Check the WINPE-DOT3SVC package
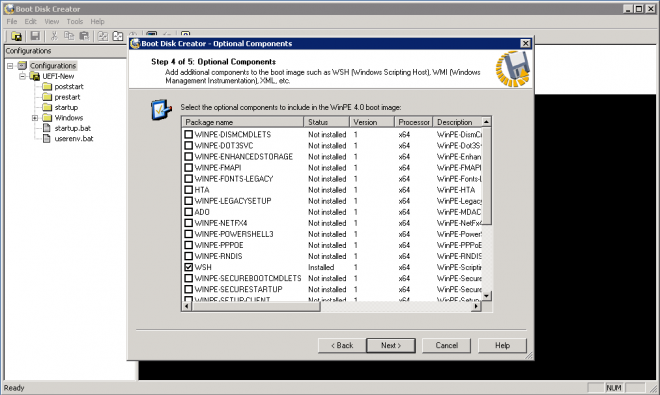The height and width of the screenshot is (395, 660). 189,145
